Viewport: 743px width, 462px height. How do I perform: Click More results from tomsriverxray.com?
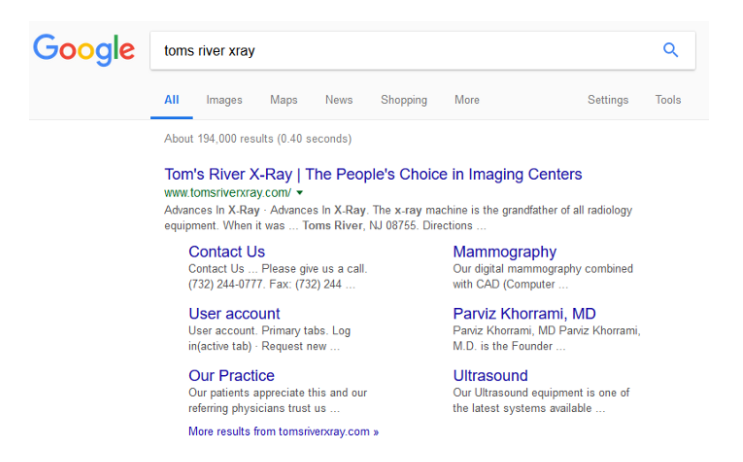click(x=283, y=432)
